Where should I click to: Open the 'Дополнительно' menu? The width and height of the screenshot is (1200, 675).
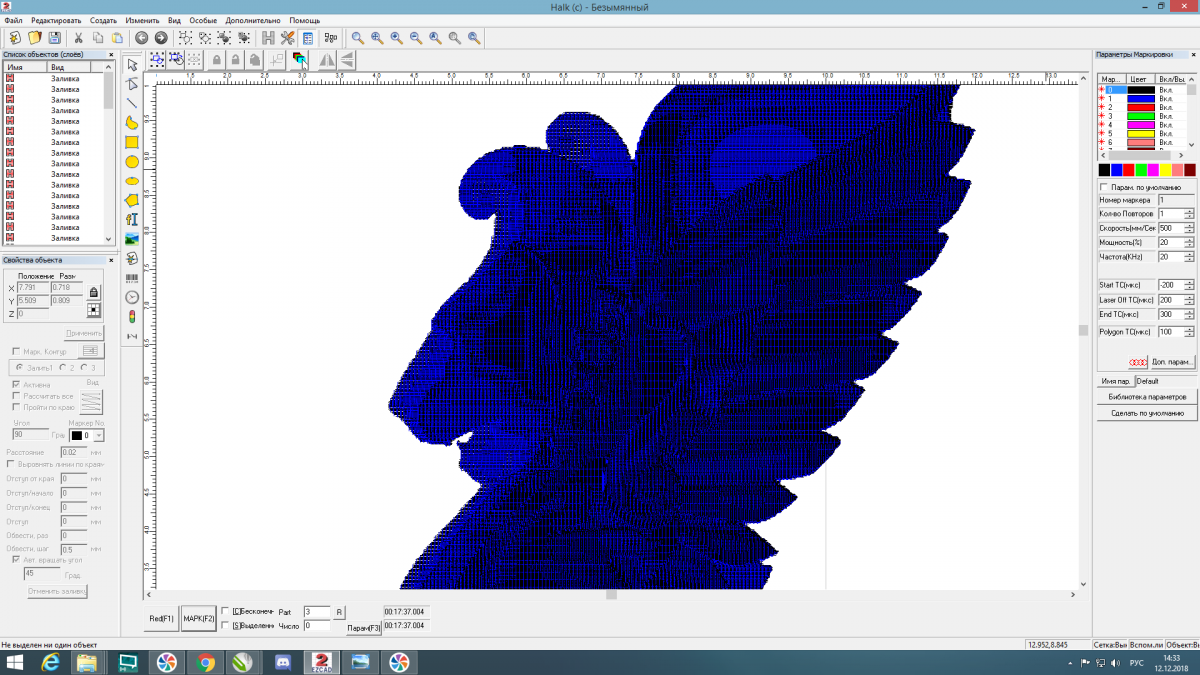coord(253,20)
